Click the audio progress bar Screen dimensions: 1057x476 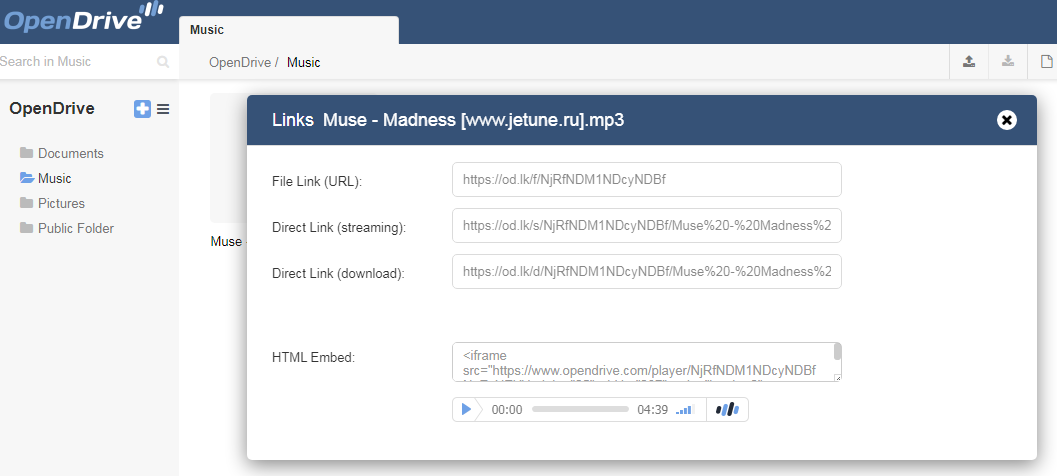(580, 409)
